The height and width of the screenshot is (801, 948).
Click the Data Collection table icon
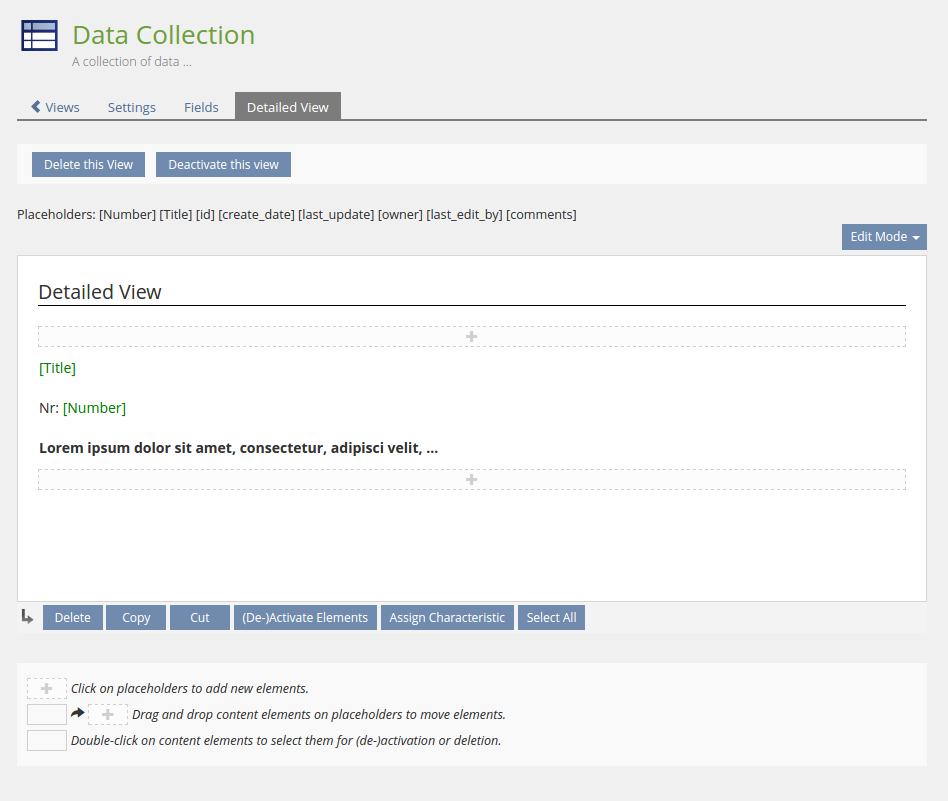[39, 35]
